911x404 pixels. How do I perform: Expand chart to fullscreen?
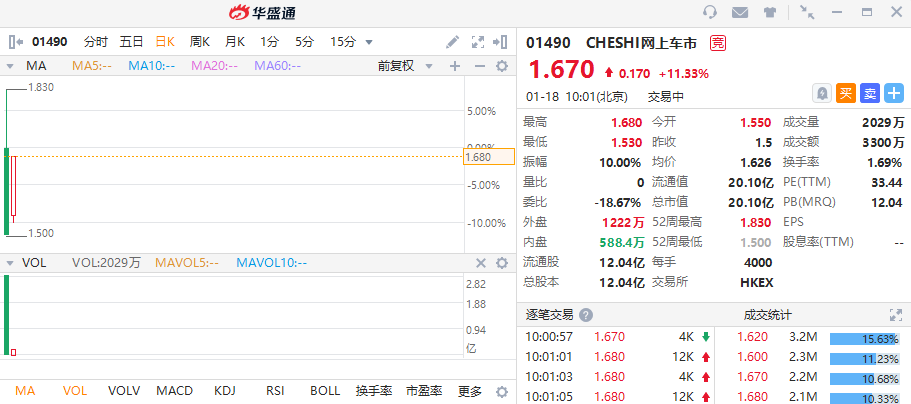(478, 42)
